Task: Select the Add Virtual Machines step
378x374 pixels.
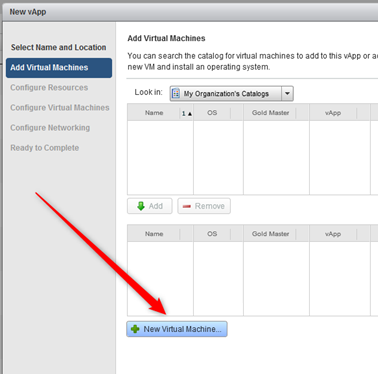Action: pyautogui.click(x=59, y=68)
